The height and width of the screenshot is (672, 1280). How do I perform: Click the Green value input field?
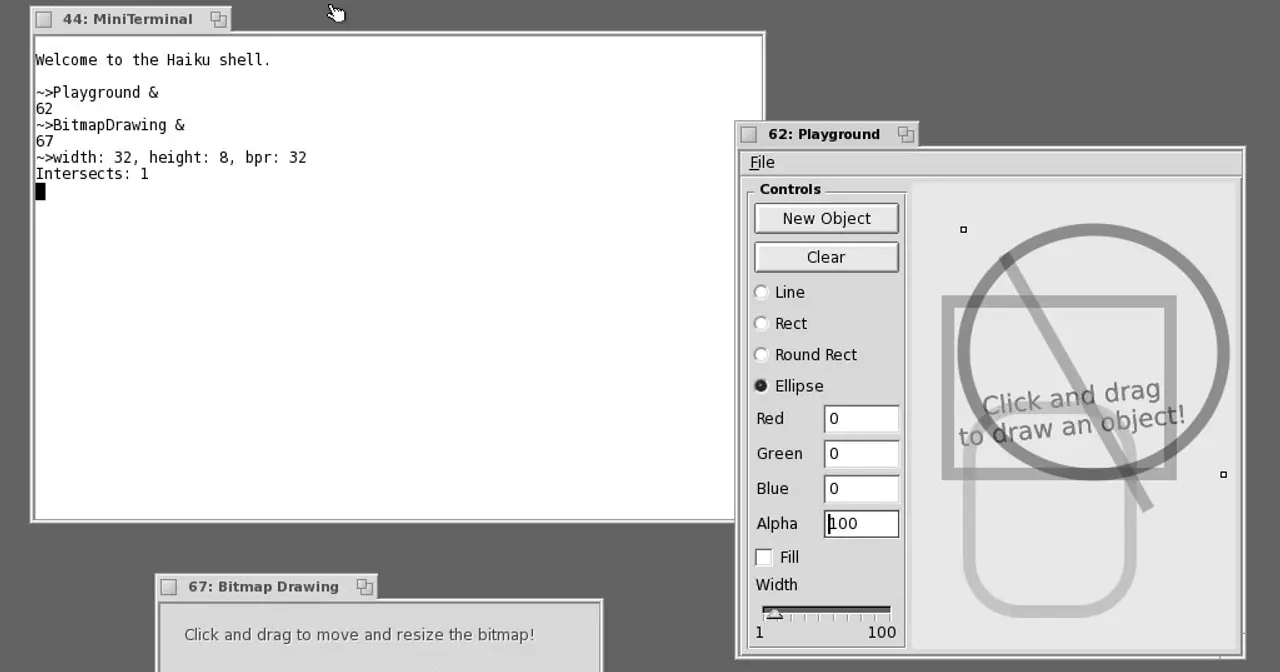(x=861, y=454)
